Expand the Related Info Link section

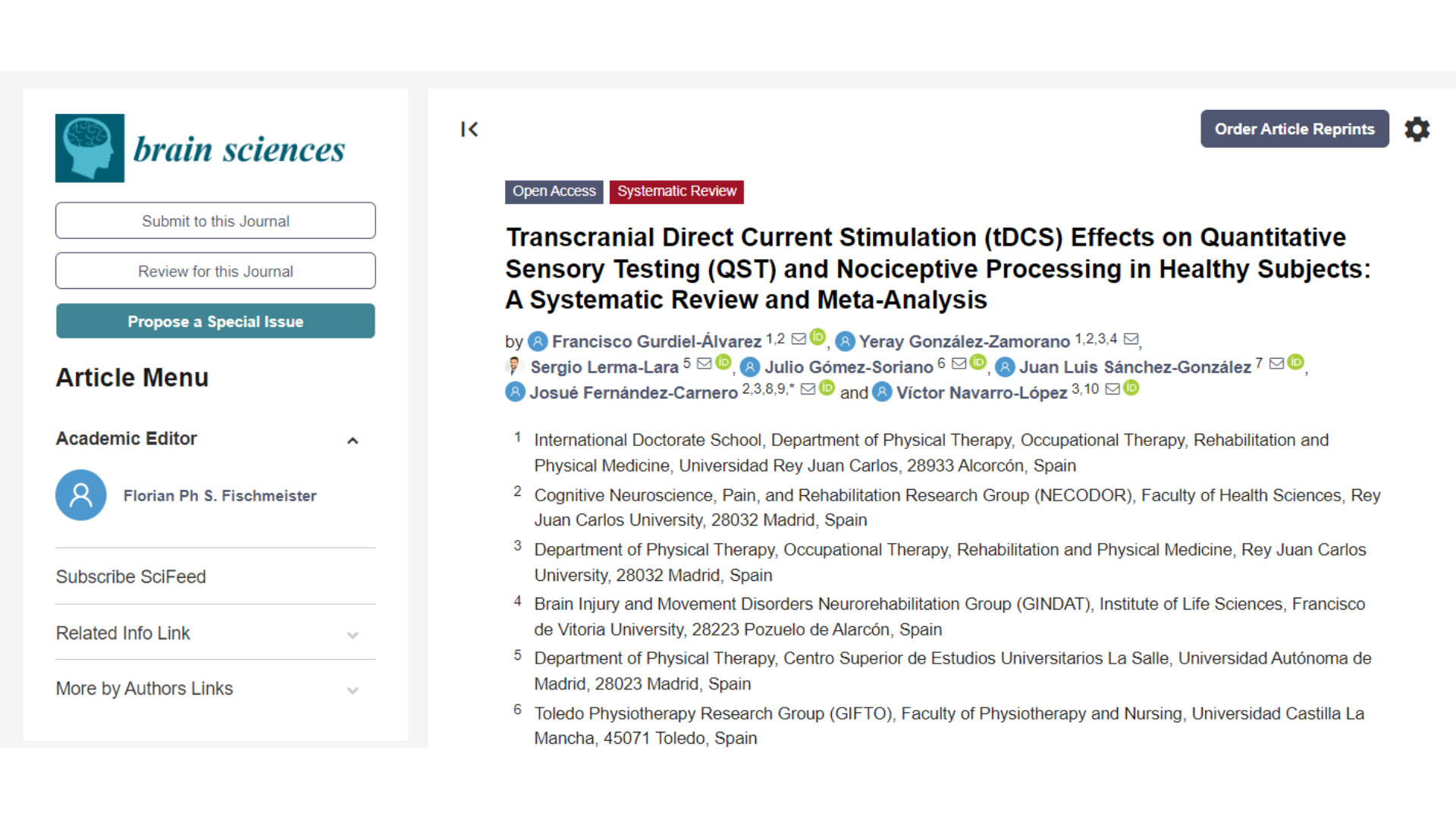[x=353, y=635]
